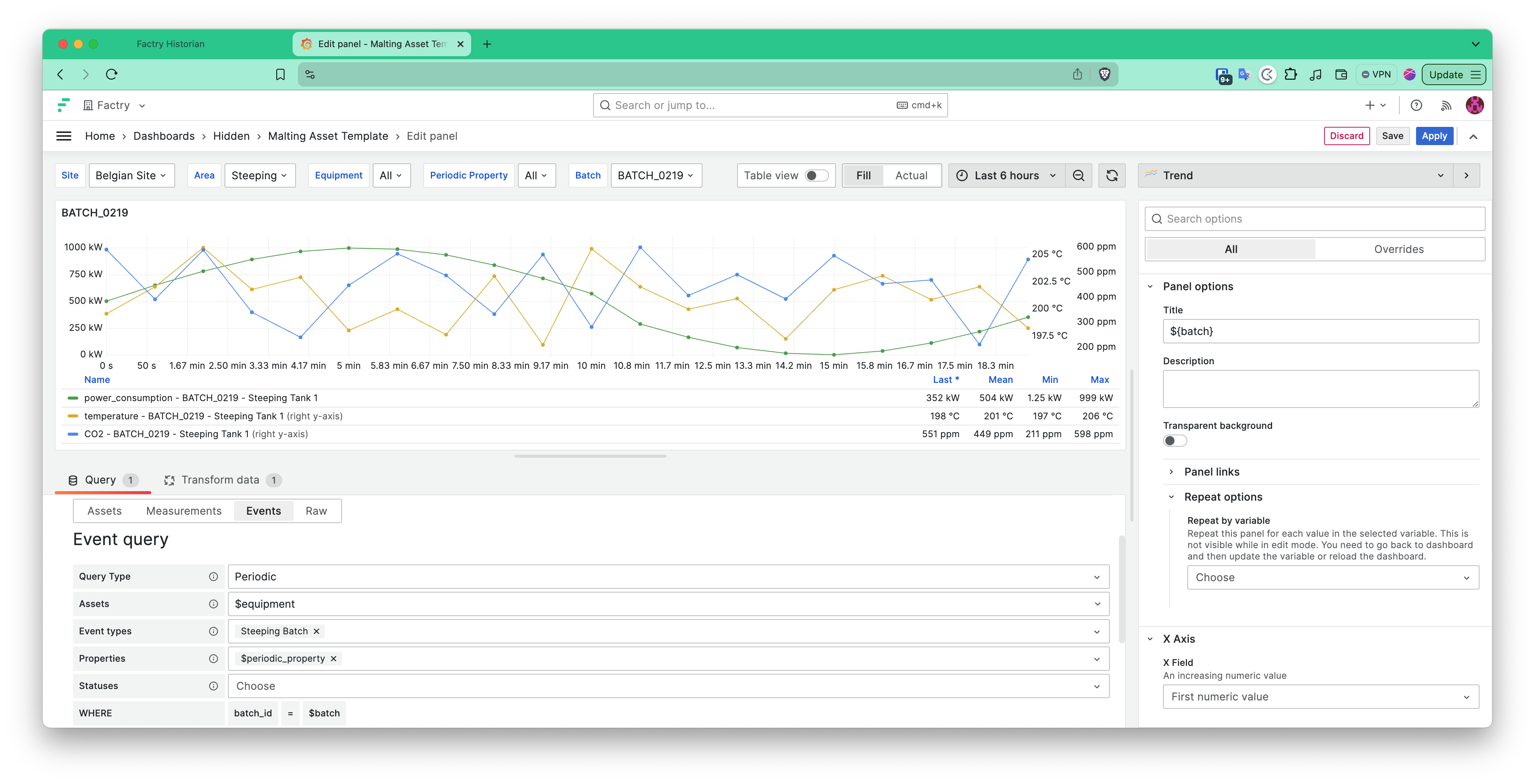
Task: Click the VPN button in browser toolbar
Action: coord(1376,74)
